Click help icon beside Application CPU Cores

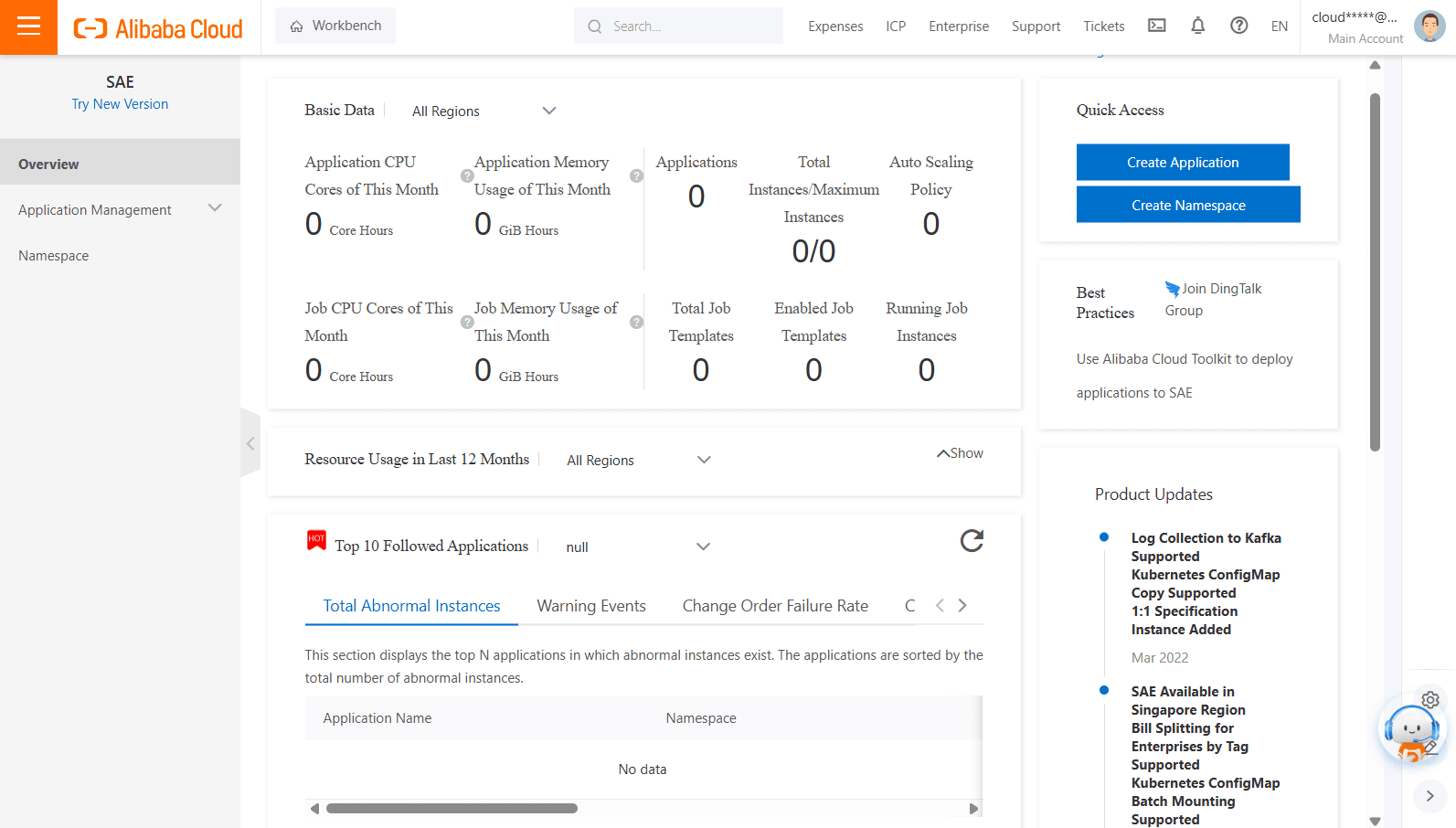pos(467,175)
